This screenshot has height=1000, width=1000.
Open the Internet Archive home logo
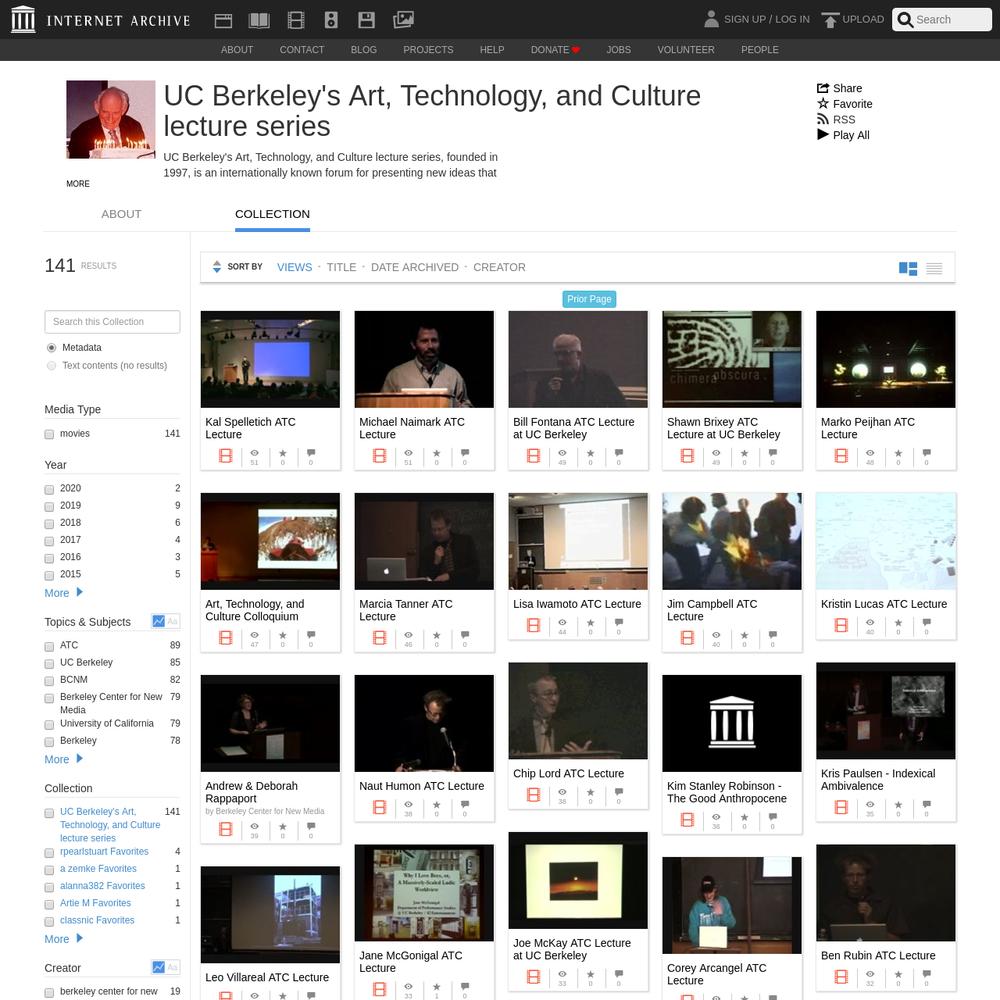pyautogui.click(x=101, y=20)
